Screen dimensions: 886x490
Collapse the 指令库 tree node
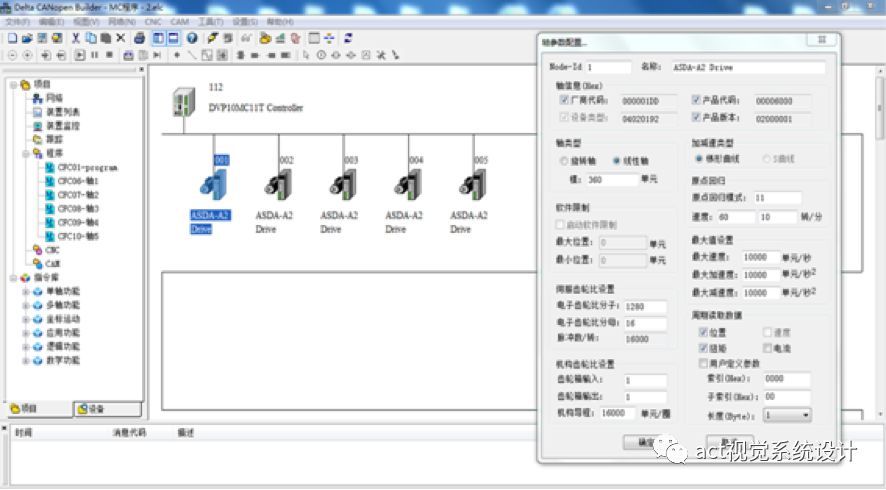[14, 278]
